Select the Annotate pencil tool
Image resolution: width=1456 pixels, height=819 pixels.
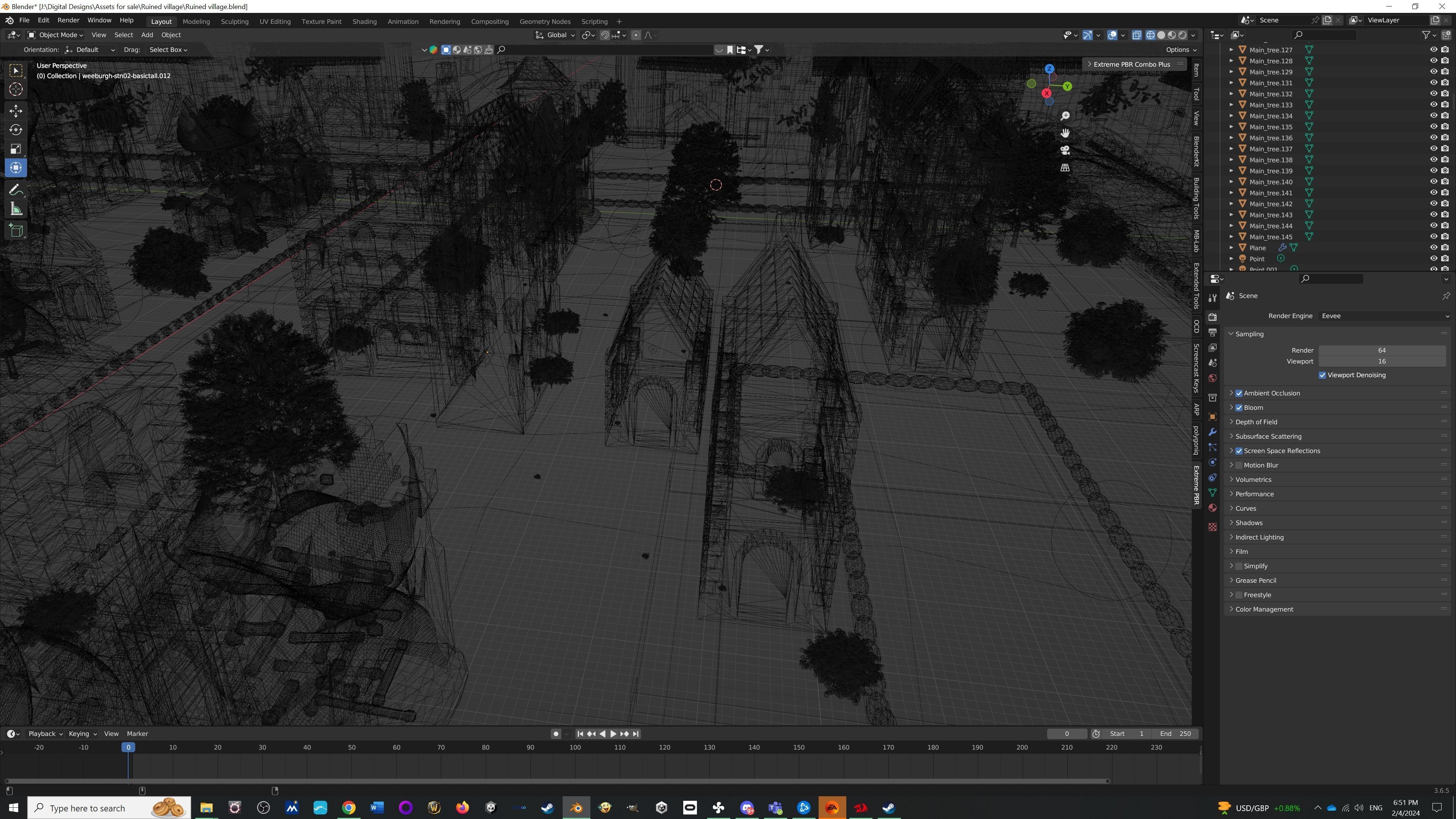point(16,190)
